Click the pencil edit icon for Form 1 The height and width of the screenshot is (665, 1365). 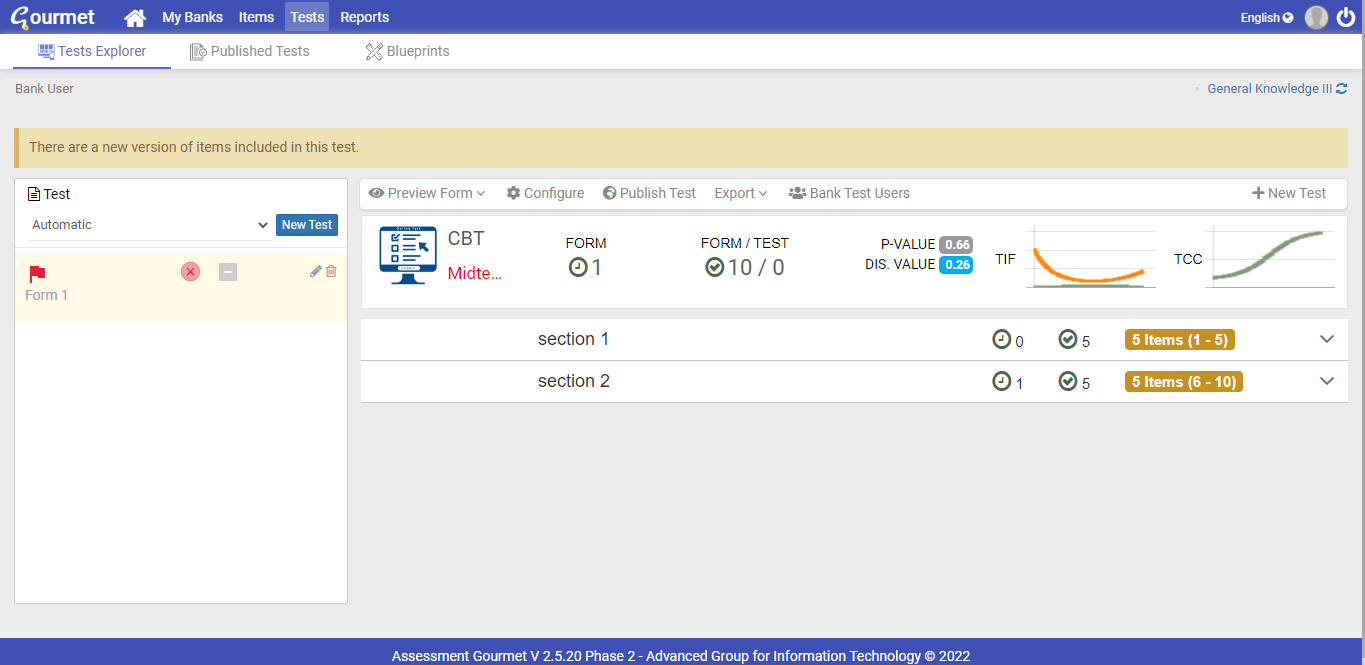(316, 271)
